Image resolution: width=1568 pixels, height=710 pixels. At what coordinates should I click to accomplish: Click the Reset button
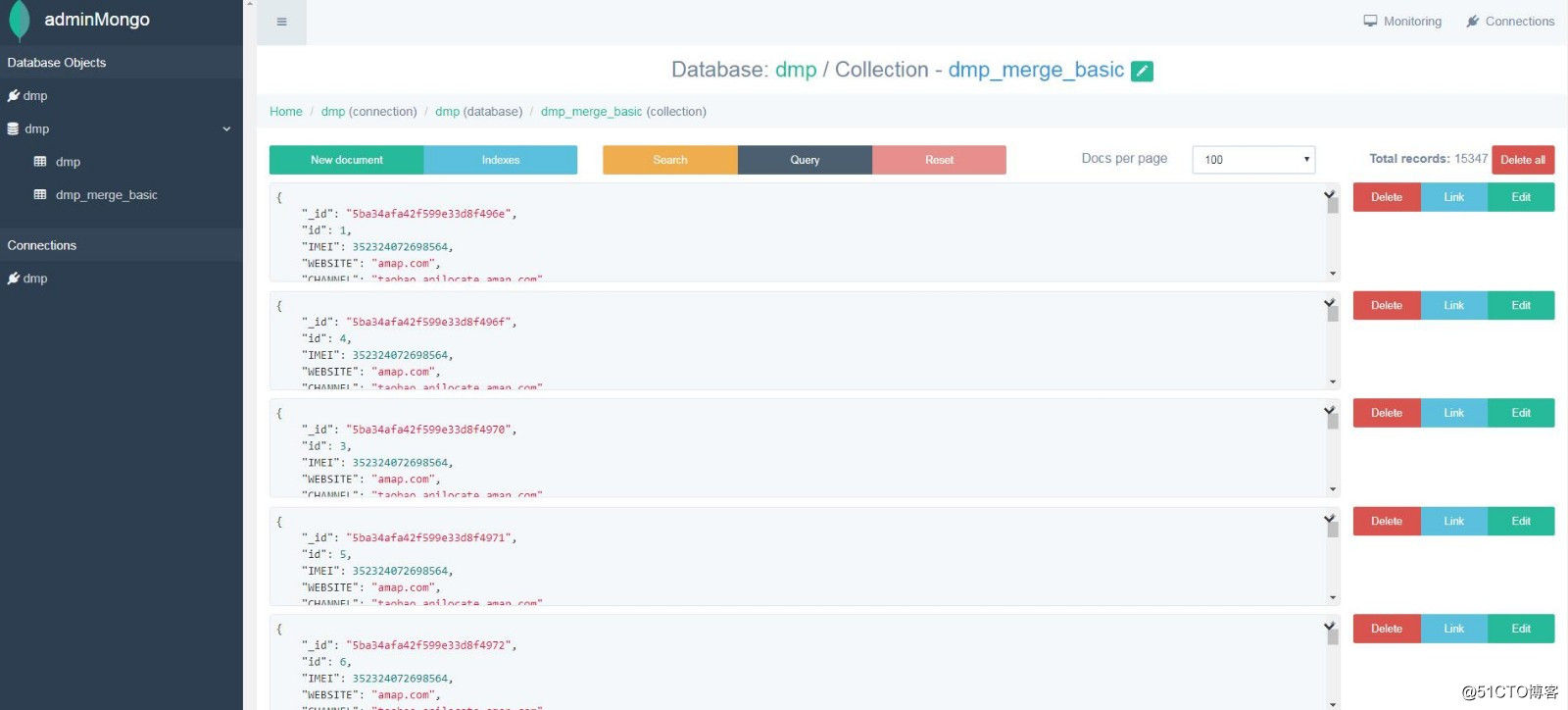[939, 160]
